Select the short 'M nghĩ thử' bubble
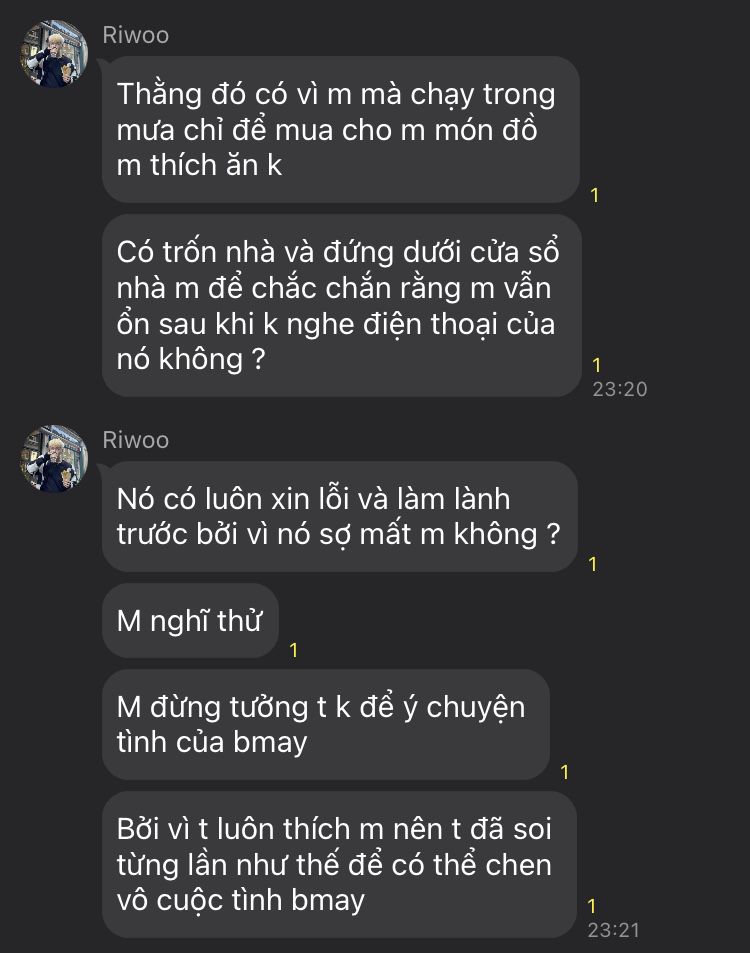Viewport: 750px width, 953px height. (x=190, y=621)
